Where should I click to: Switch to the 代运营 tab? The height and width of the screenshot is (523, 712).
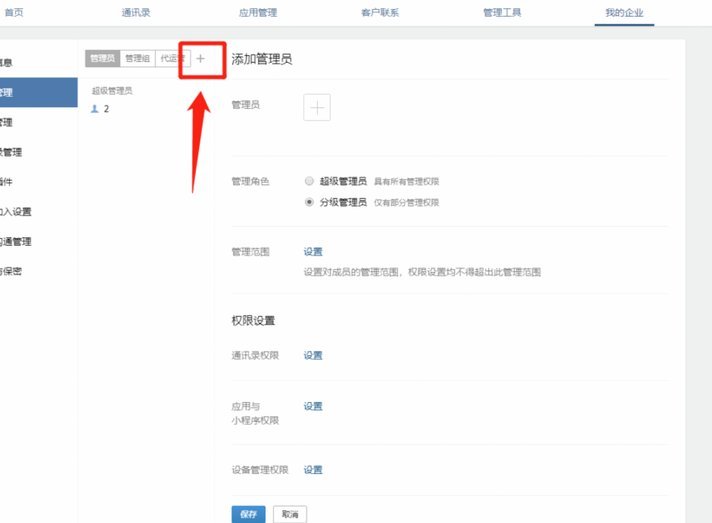point(173,59)
